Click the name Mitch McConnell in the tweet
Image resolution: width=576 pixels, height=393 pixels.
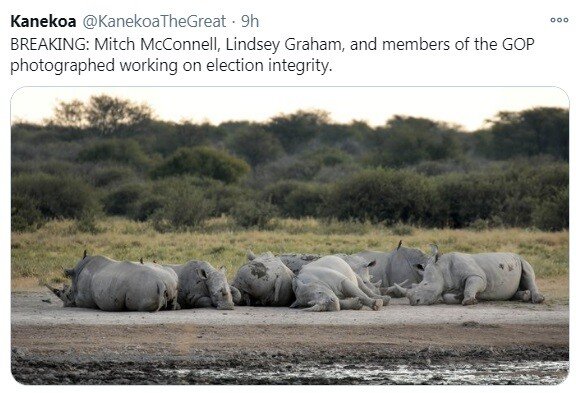click(155, 44)
